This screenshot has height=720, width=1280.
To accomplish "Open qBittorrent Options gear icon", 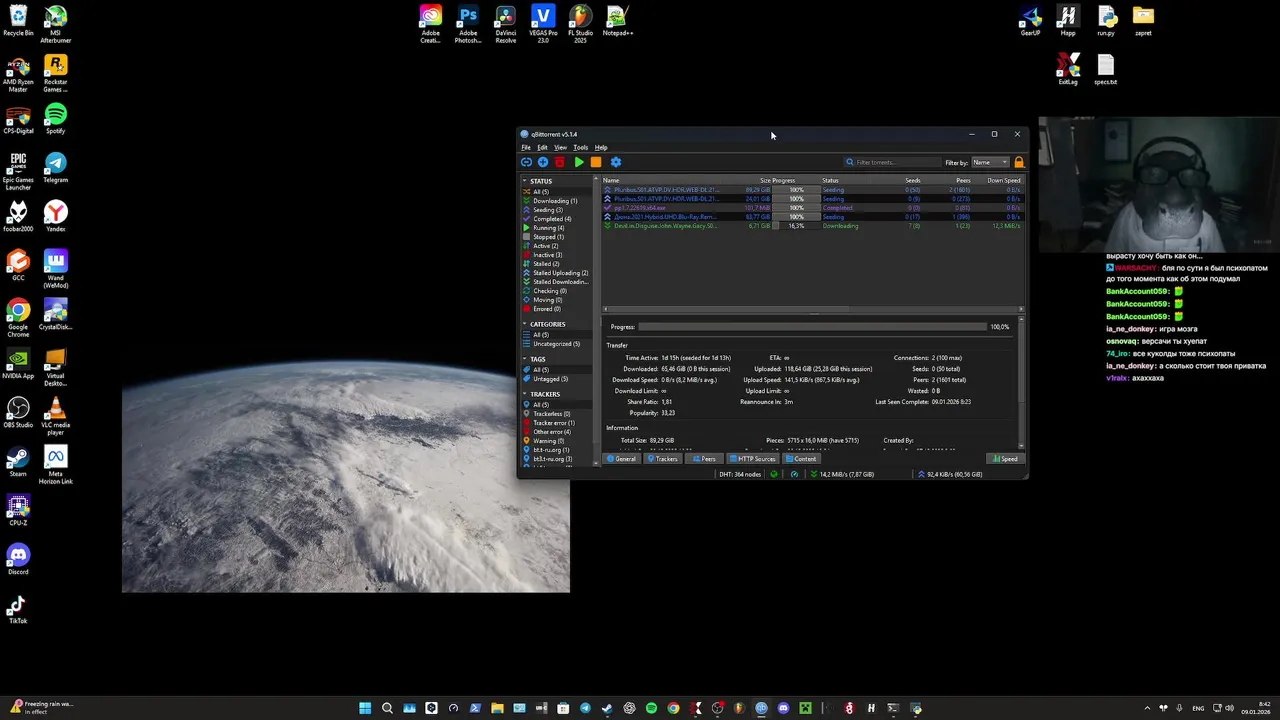I will (616, 162).
